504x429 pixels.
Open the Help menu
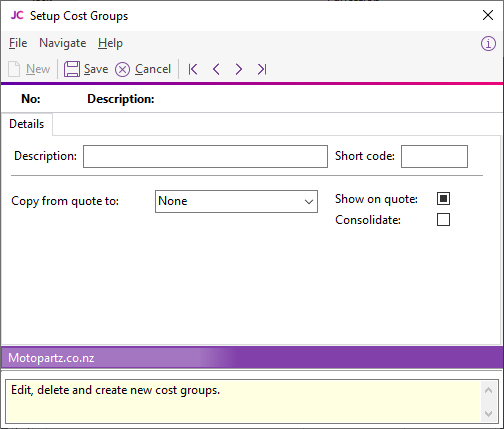tap(110, 43)
